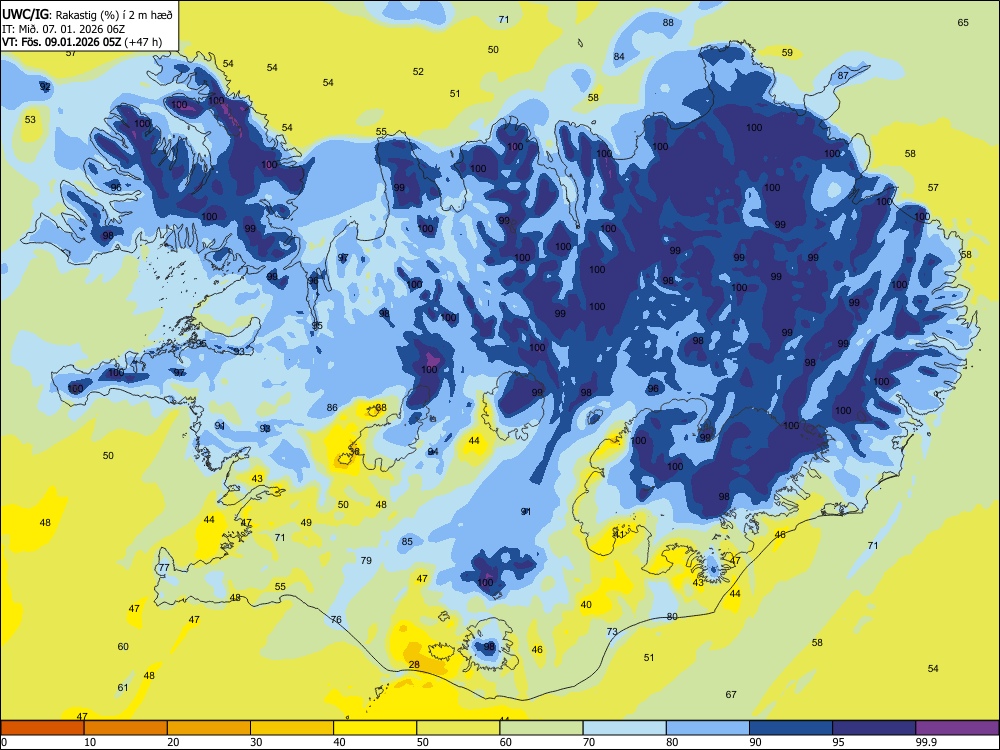Viewport: 1000px width, 750px height.
Task: Click the humidity value '28' on the map
Action: pos(414,665)
